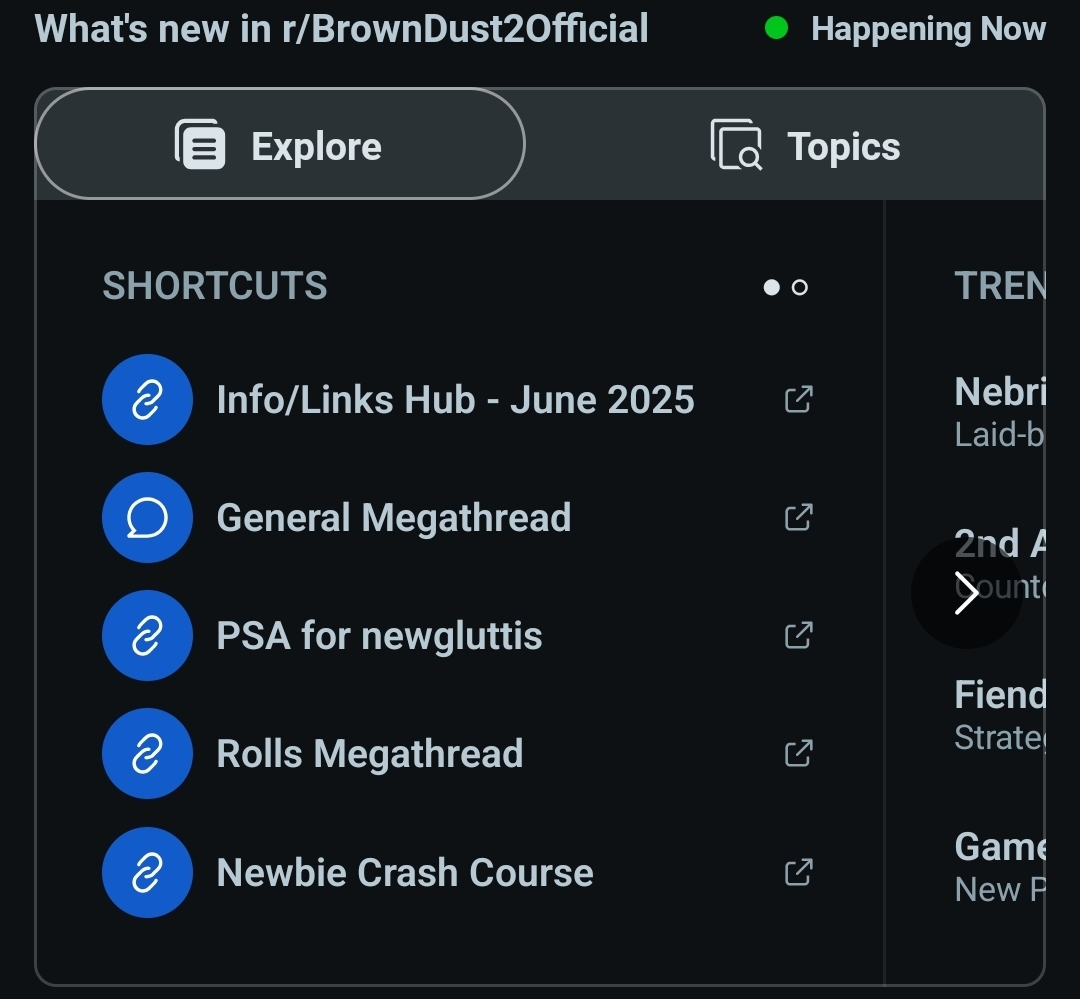Open trending item starting with Game
This screenshot has height=999, width=1080.
pyautogui.click(x=1000, y=867)
